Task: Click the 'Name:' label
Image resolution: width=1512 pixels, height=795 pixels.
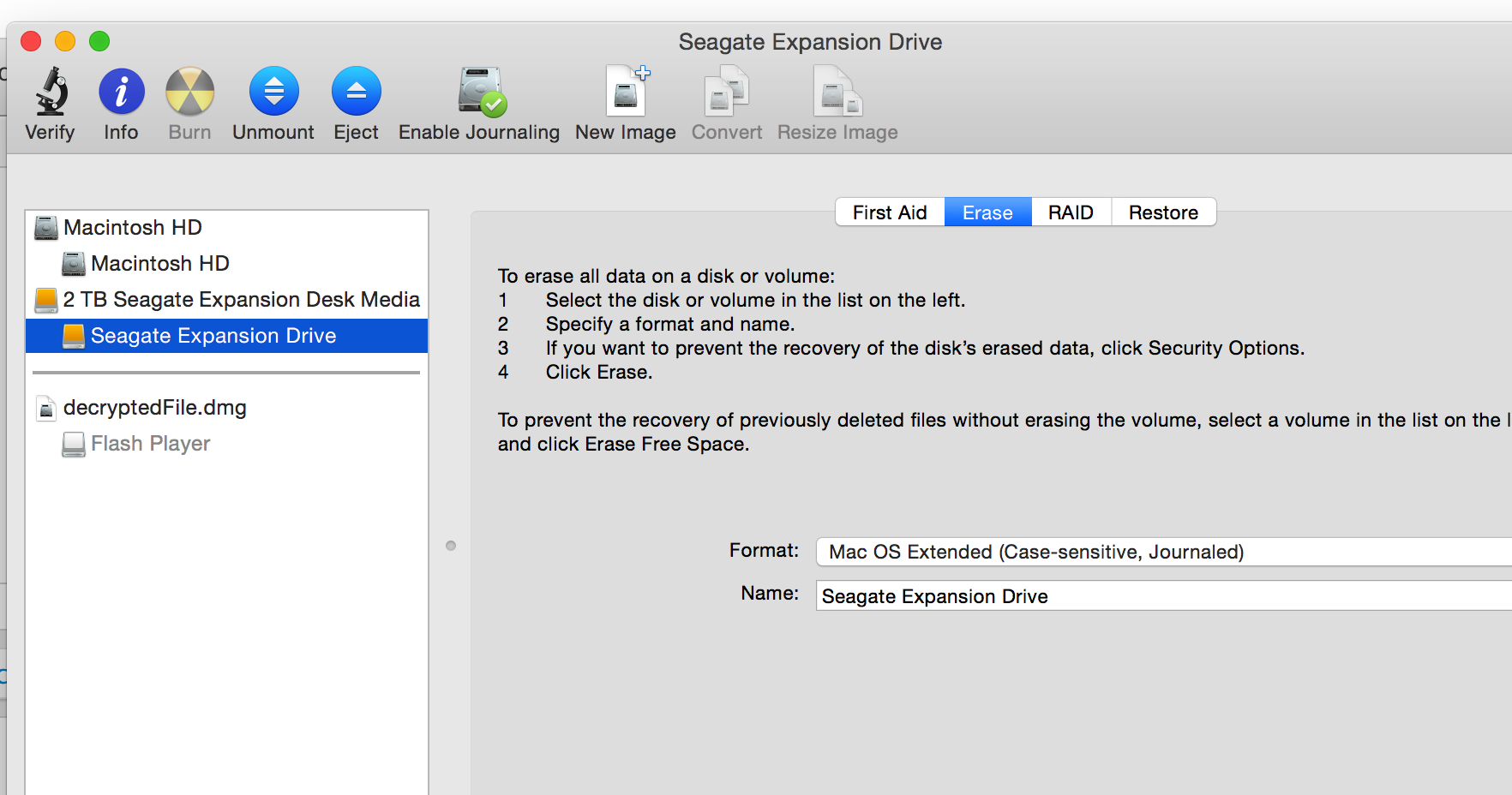Action: tap(770, 593)
